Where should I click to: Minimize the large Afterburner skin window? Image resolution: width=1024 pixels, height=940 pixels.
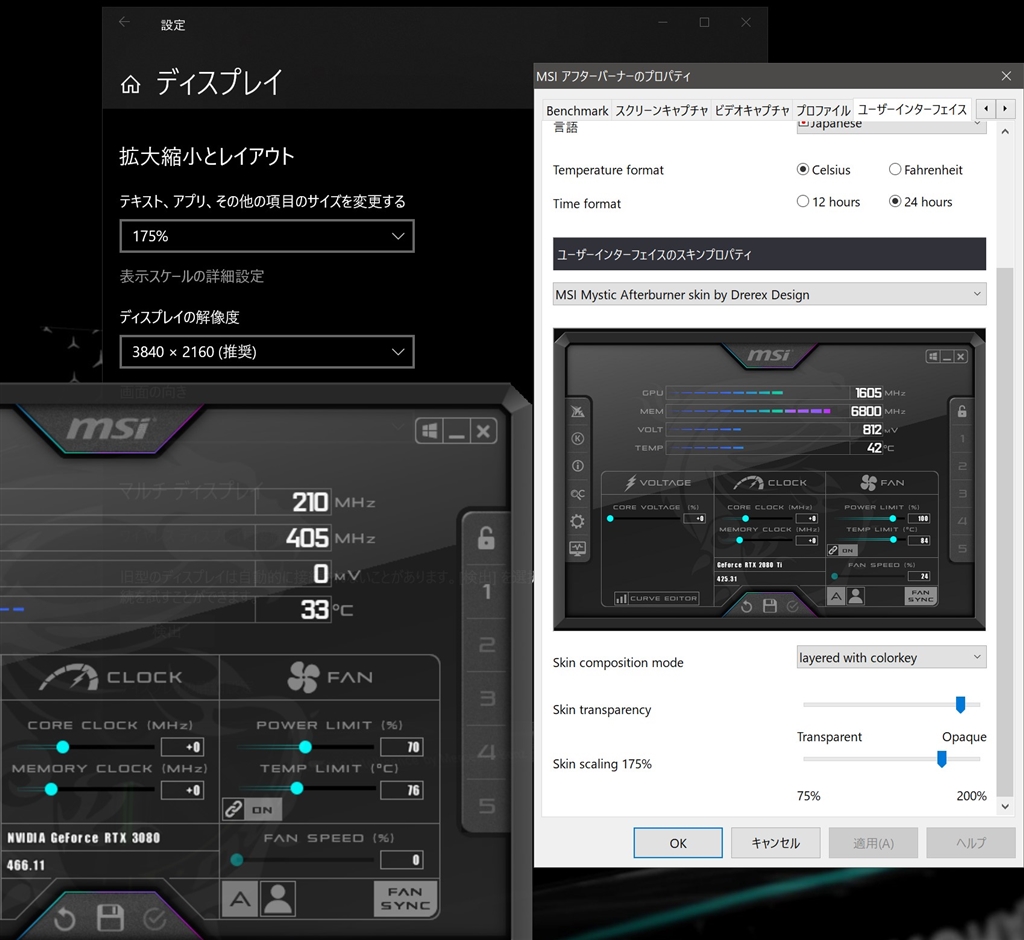(456, 431)
